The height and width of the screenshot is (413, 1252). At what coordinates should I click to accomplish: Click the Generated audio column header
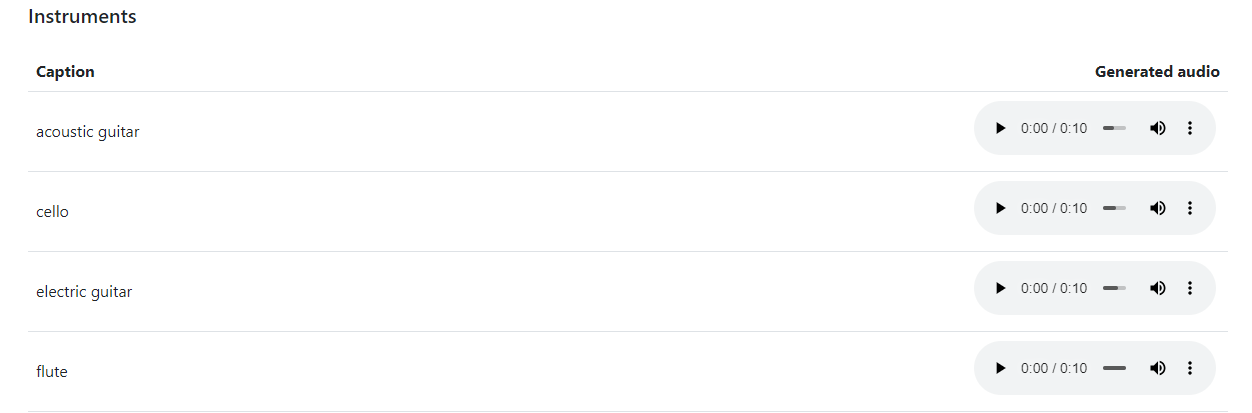click(1157, 72)
